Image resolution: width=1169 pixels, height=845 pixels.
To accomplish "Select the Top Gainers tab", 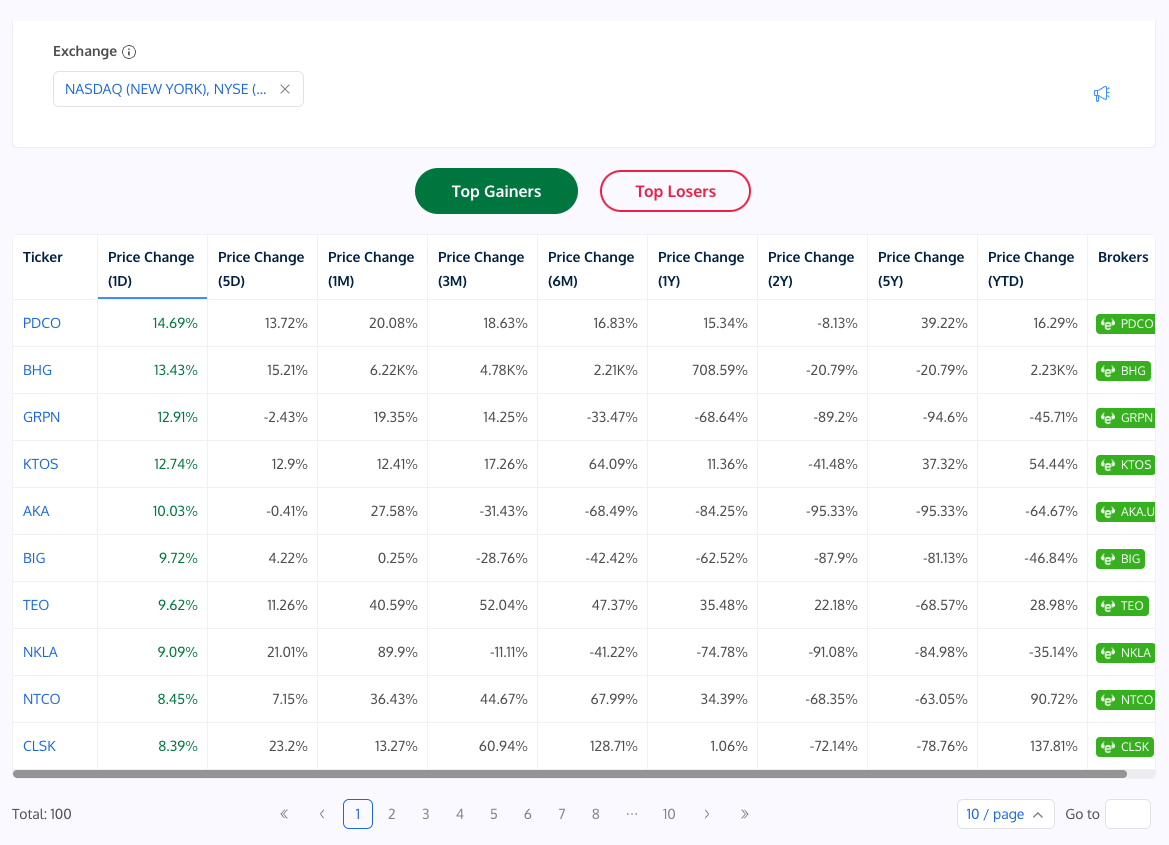I will point(496,191).
